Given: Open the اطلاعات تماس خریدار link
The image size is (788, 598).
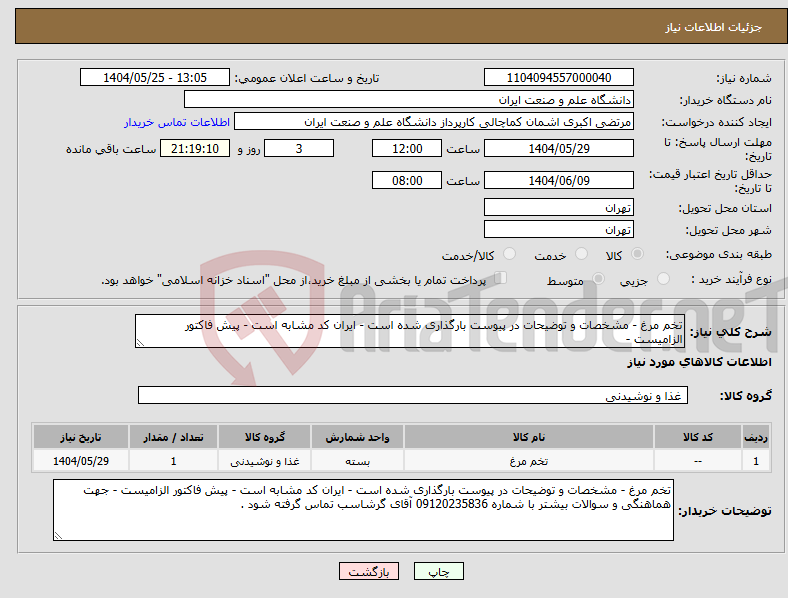Looking at the screenshot, I should point(177,122).
